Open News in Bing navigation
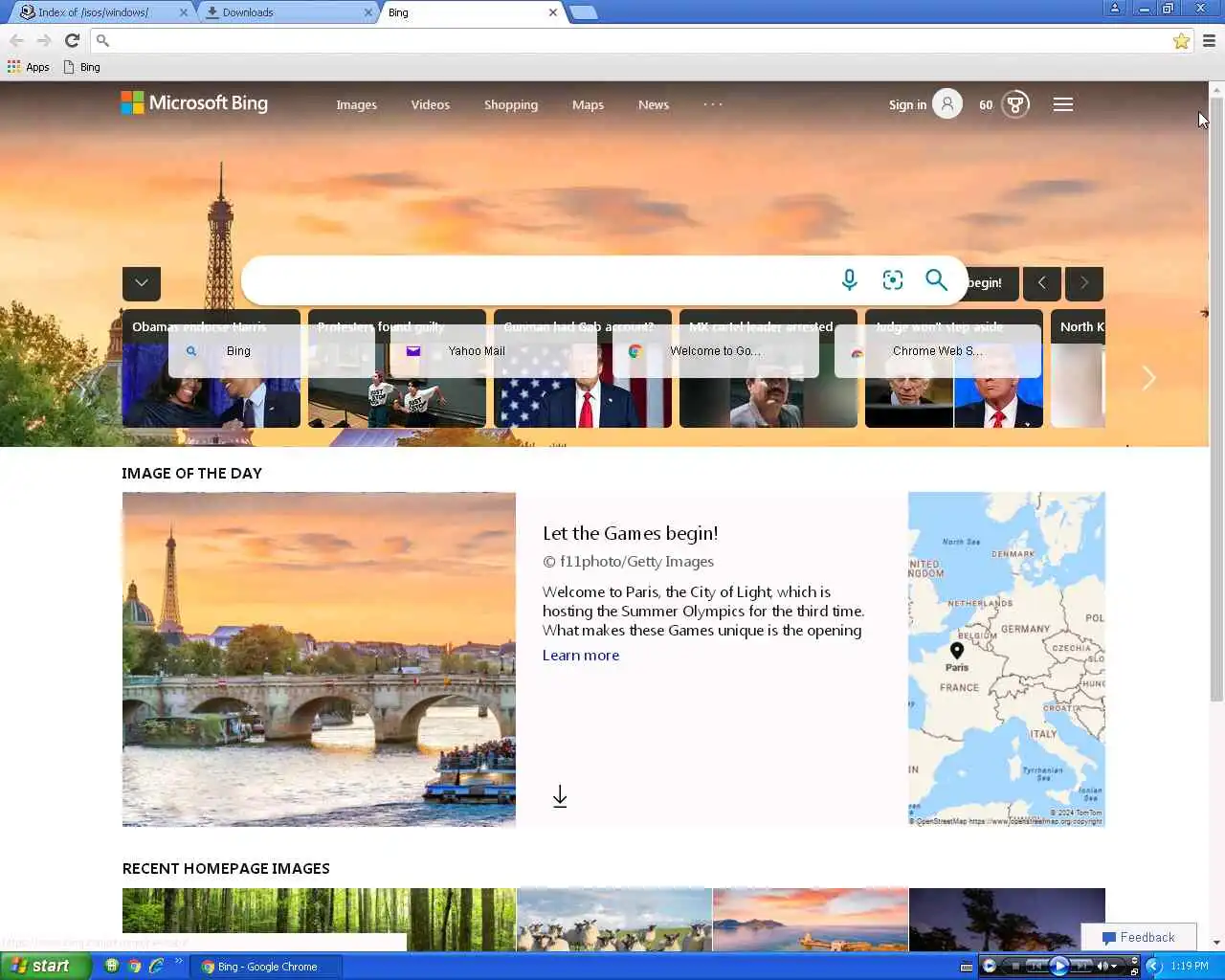 [x=654, y=105]
